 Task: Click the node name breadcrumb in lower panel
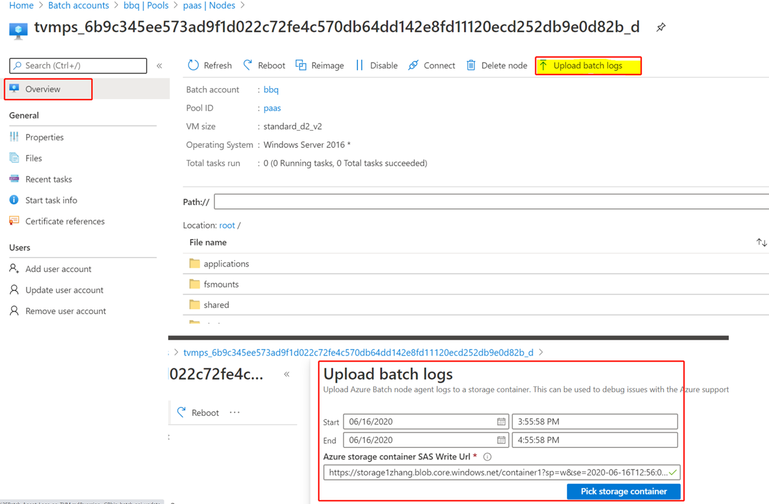(x=358, y=353)
